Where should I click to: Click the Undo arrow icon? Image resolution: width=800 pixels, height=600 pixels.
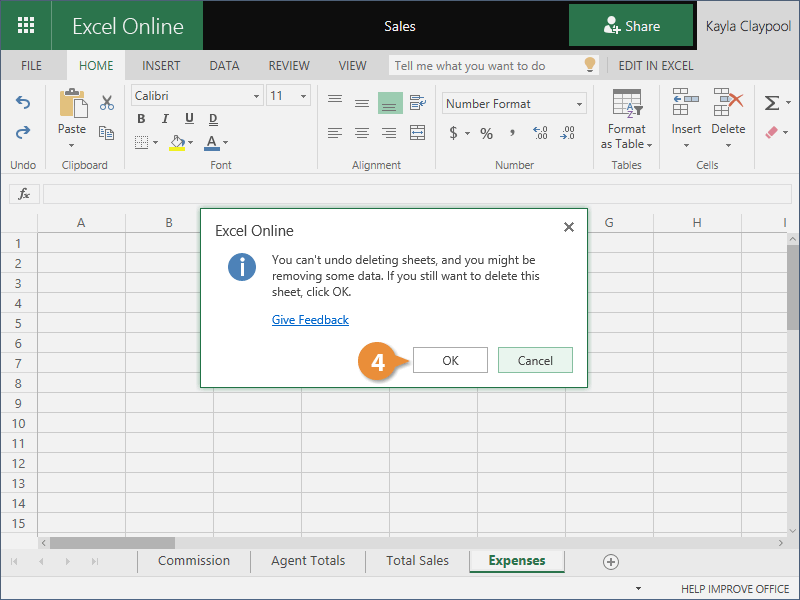23,103
